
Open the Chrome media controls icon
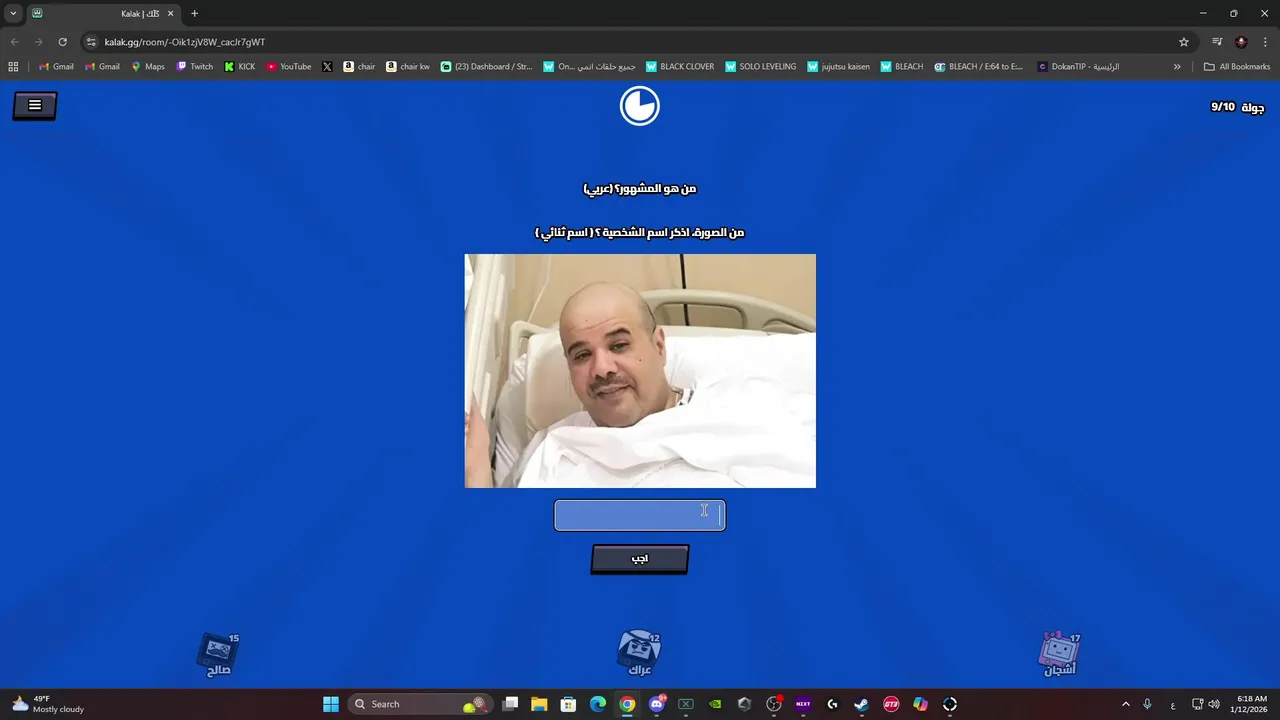[x=1217, y=42]
